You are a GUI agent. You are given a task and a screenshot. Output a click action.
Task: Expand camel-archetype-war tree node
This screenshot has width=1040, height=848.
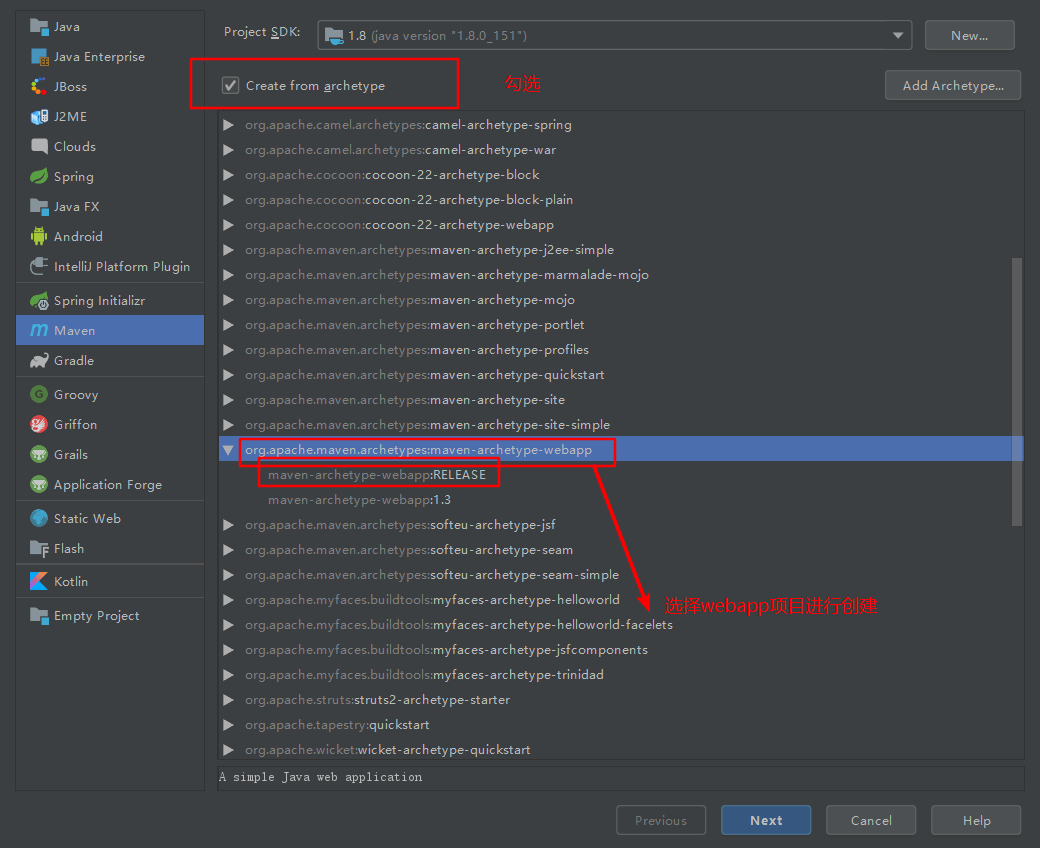[x=228, y=150]
